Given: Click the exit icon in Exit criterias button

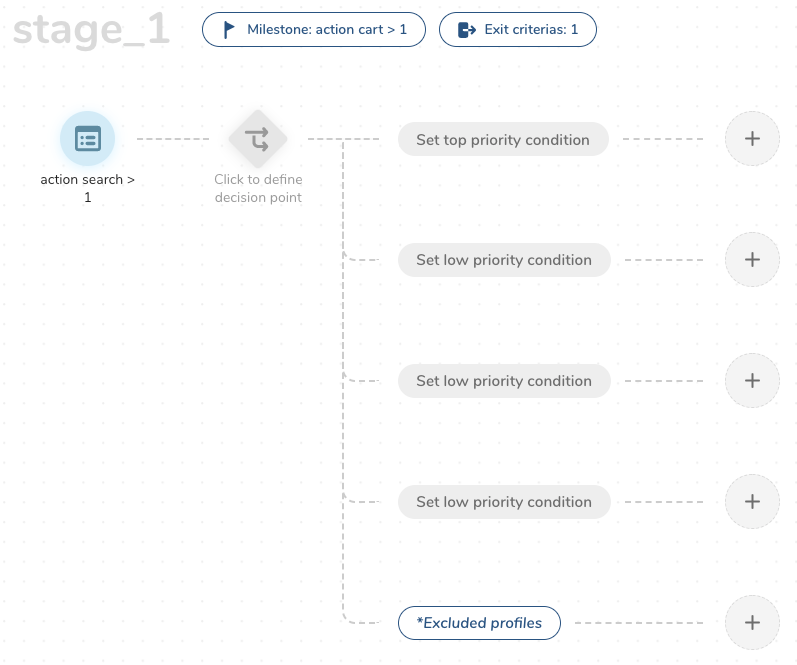Looking at the screenshot, I should [x=466, y=30].
